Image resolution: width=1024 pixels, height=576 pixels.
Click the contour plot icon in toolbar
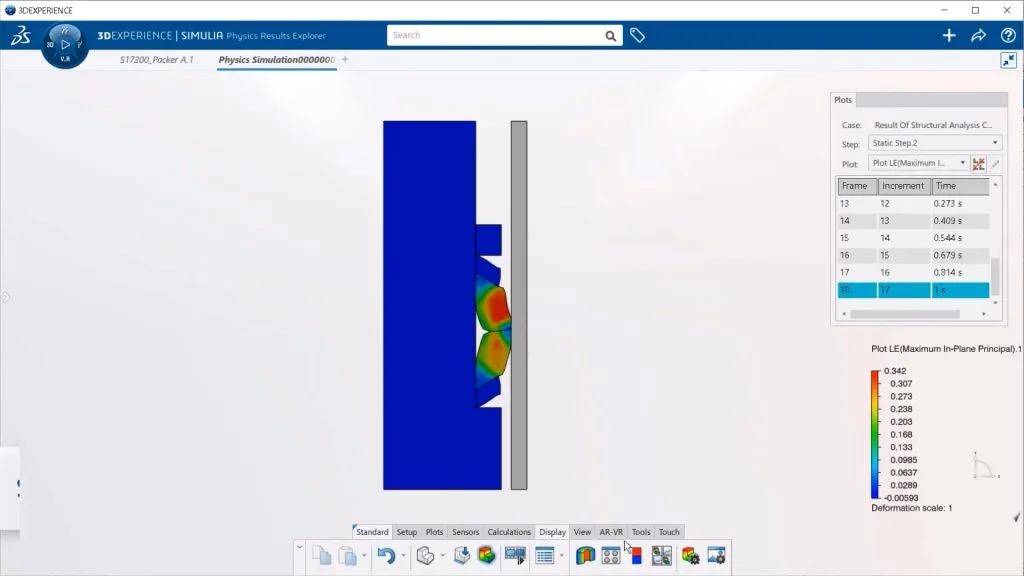[487, 555]
